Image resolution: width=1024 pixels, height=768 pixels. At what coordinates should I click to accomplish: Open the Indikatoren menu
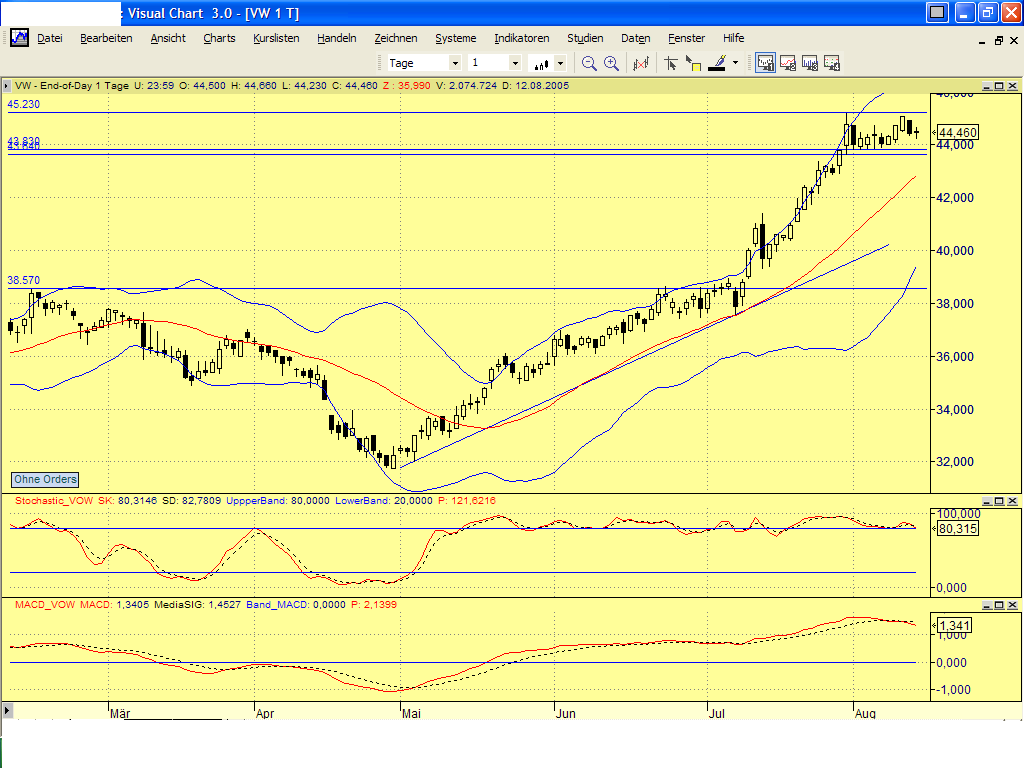click(521, 38)
